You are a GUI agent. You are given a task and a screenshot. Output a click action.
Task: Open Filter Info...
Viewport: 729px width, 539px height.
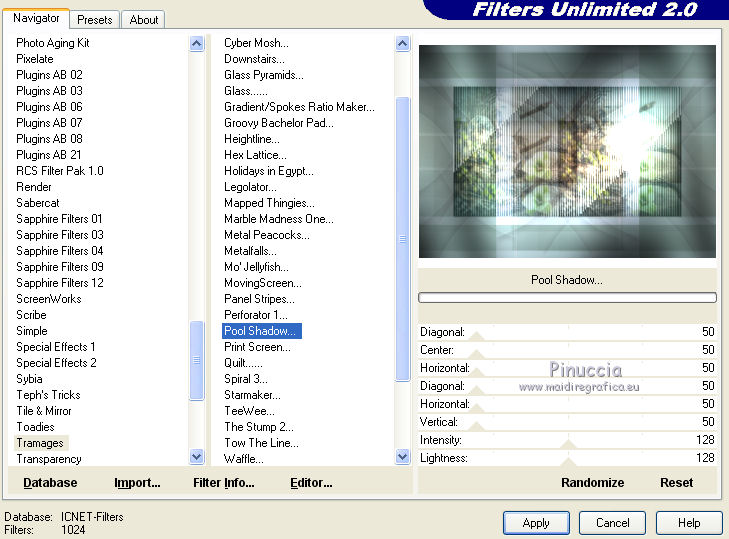(x=224, y=483)
